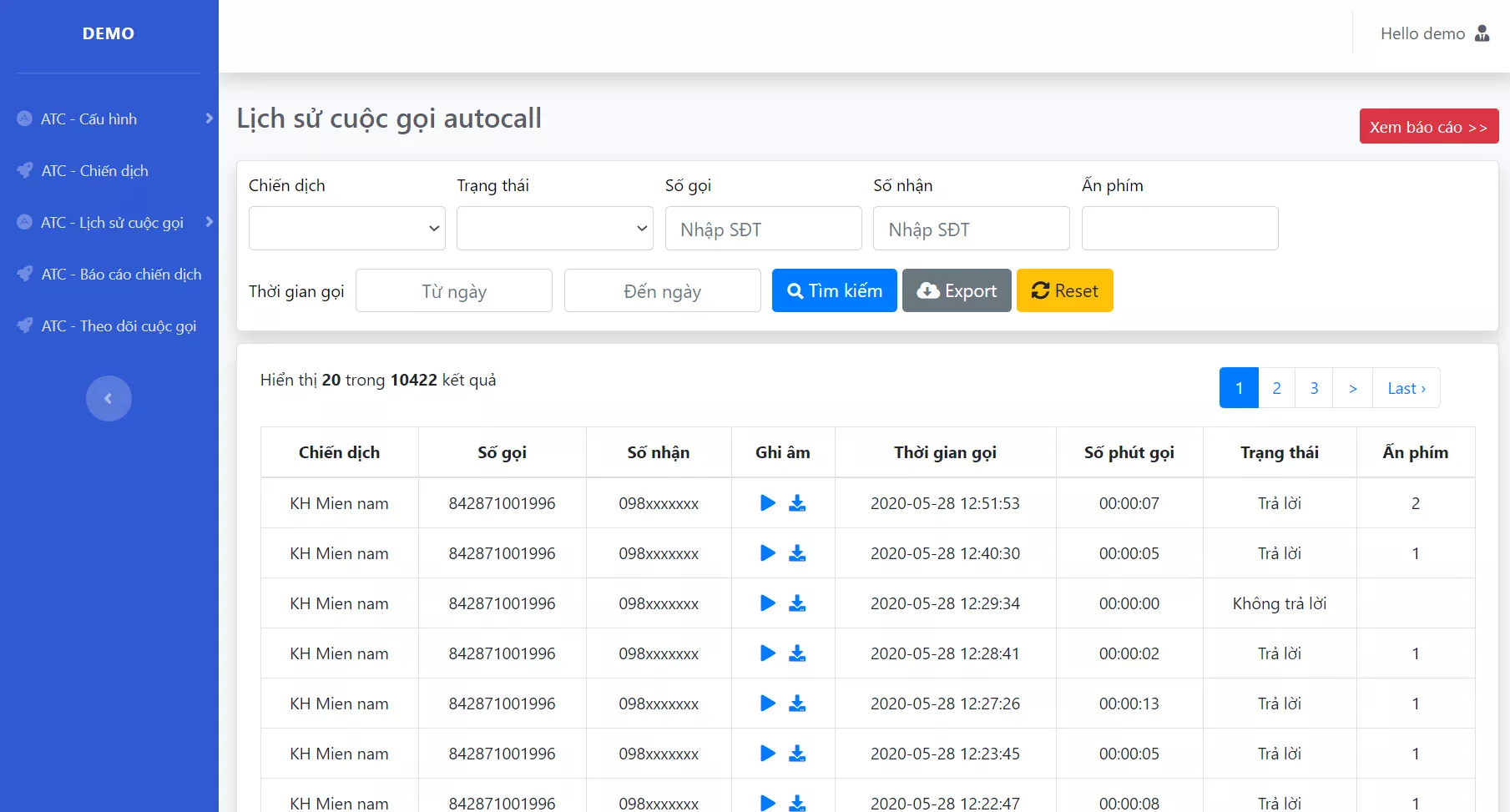Click Hello demo user greeting
Screen dimensions: 1510x812
[1422, 33]
